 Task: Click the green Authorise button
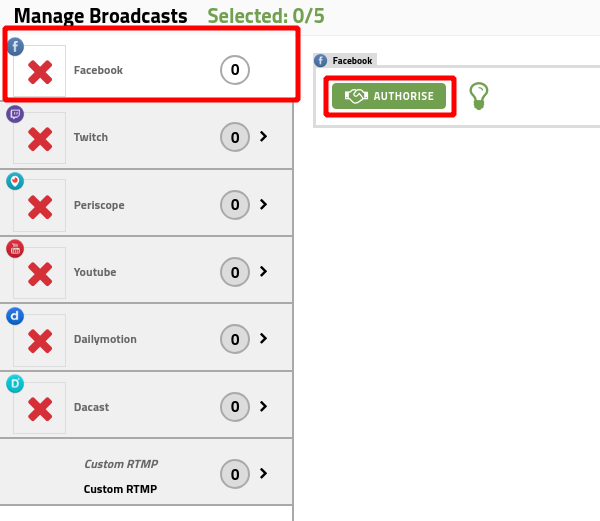389,96
